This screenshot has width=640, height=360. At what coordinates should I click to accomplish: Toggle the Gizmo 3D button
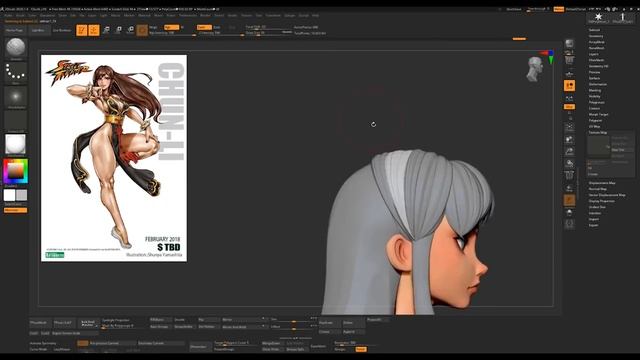[x=142, y=30]
